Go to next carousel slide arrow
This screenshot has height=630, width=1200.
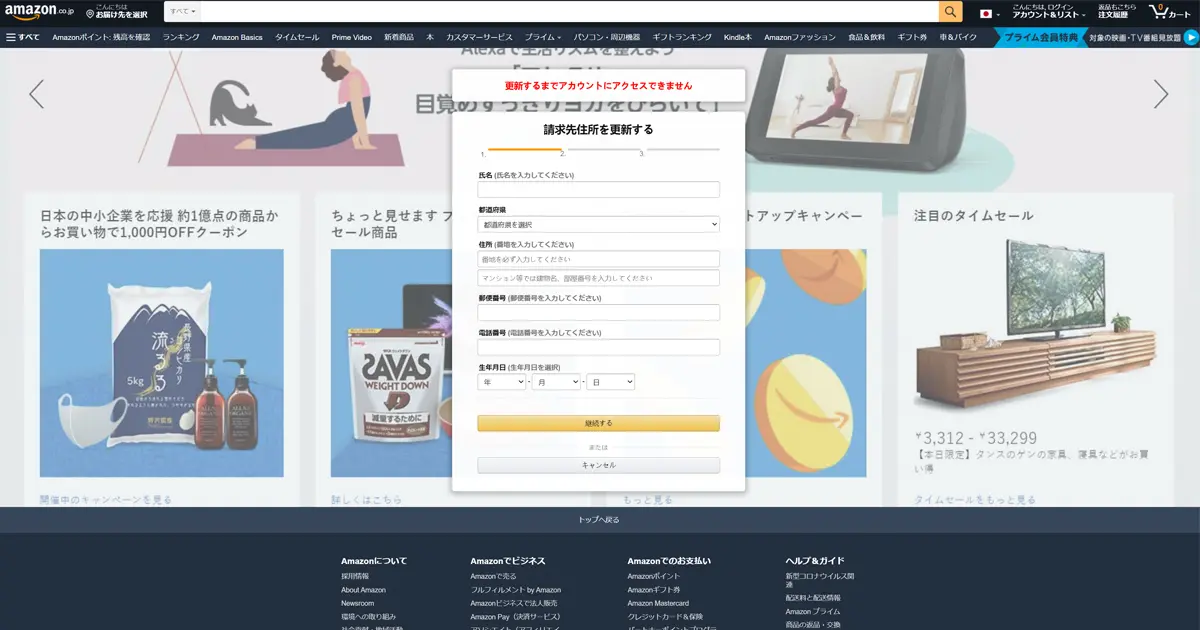click(x=1160, y=94)
